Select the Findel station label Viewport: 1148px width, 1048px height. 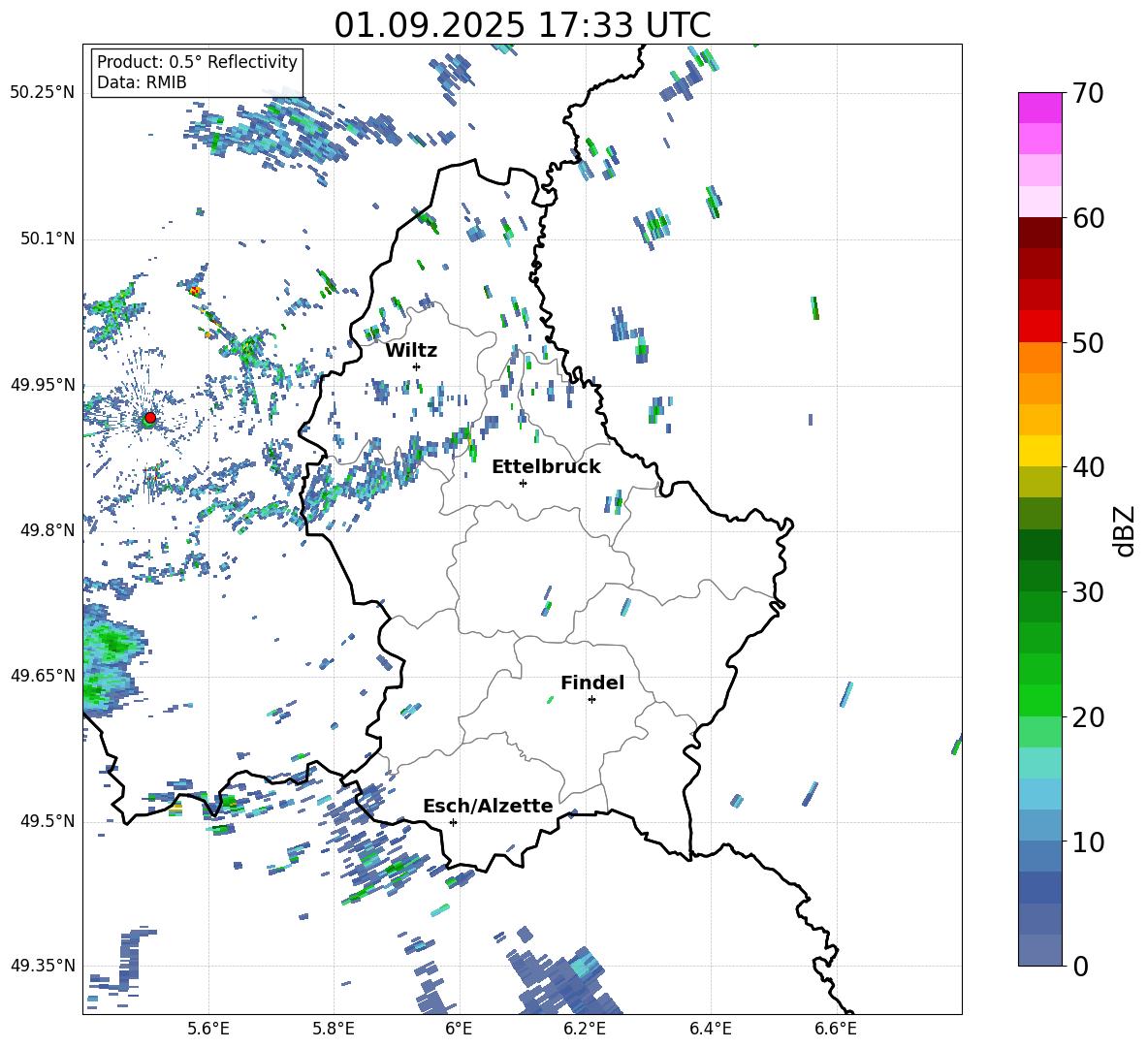pos(592,683)
